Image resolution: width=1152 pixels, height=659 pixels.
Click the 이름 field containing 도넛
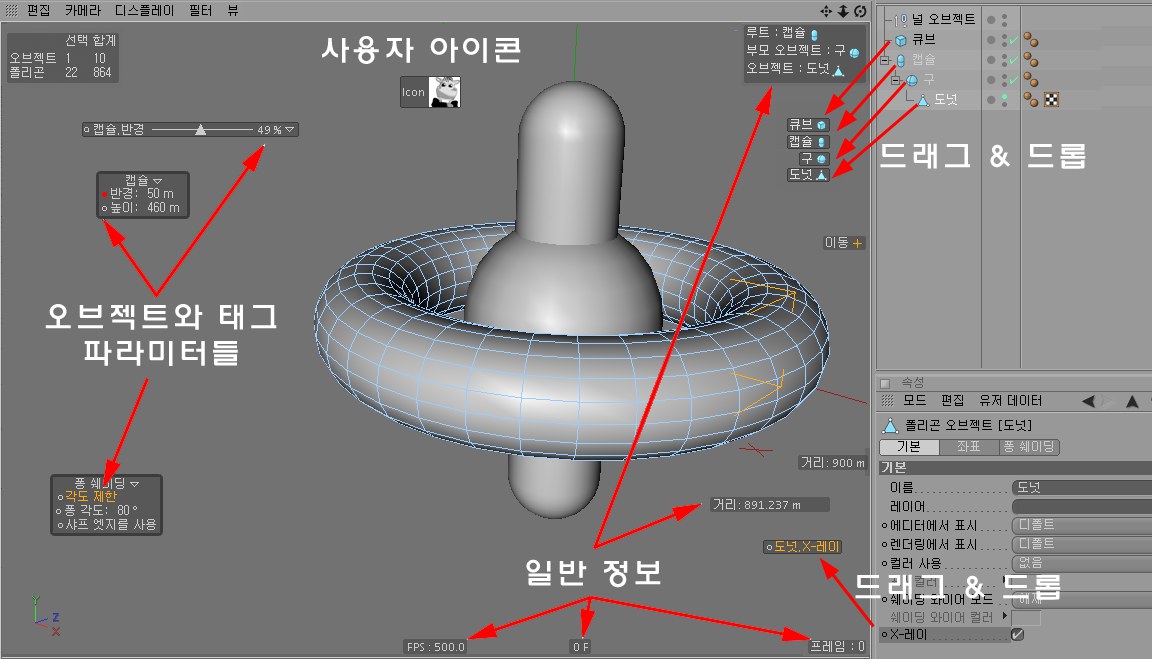(x=1081, y=487)
